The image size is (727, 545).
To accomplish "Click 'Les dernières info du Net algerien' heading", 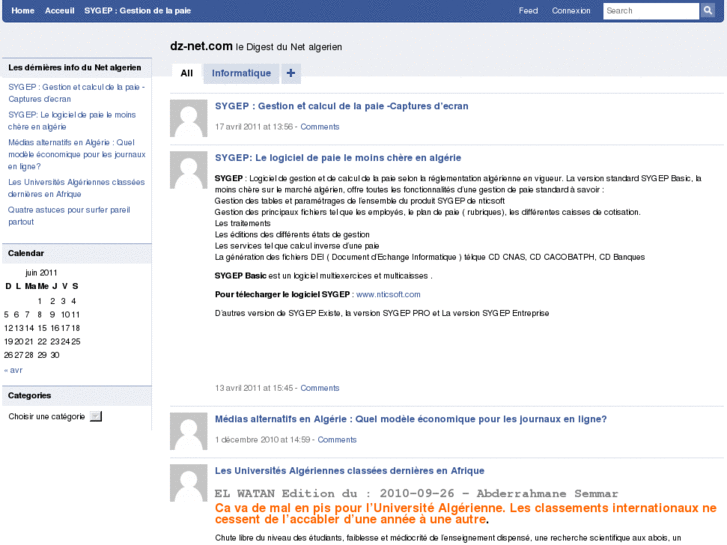I will pos(75,68).
